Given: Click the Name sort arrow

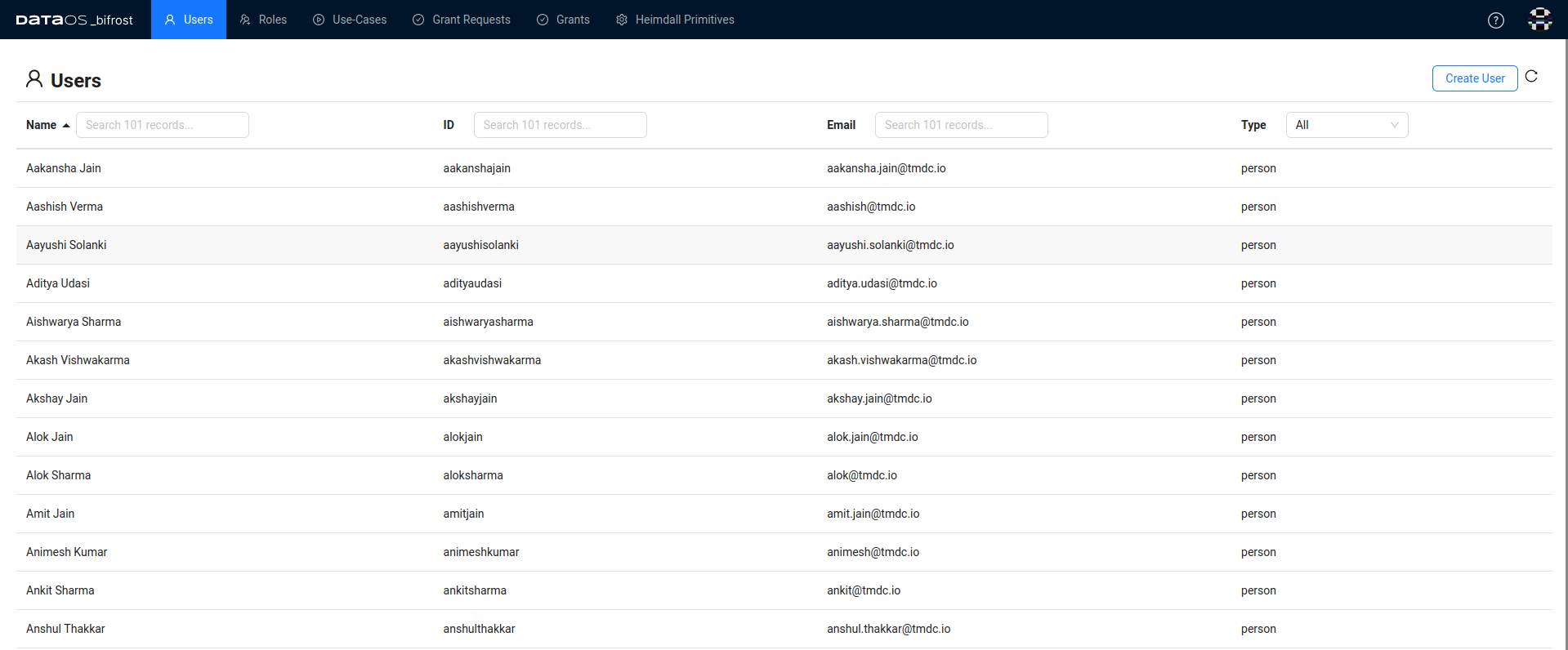Looking at the screenshot, I should [x=66, y=126].
